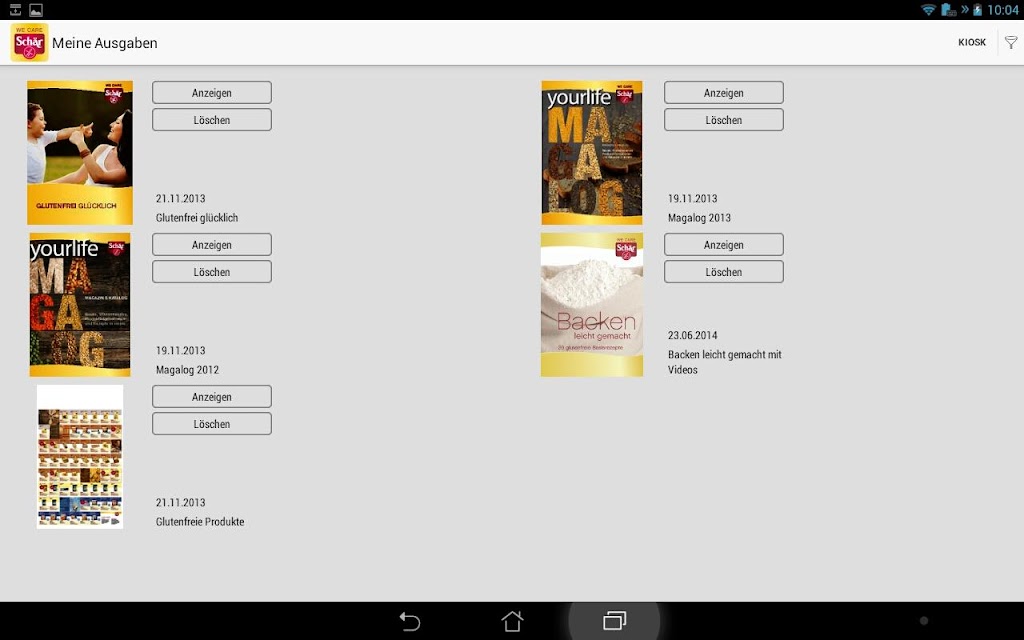Click the 'Meine Ausgaben' header title

pos(104,43)
